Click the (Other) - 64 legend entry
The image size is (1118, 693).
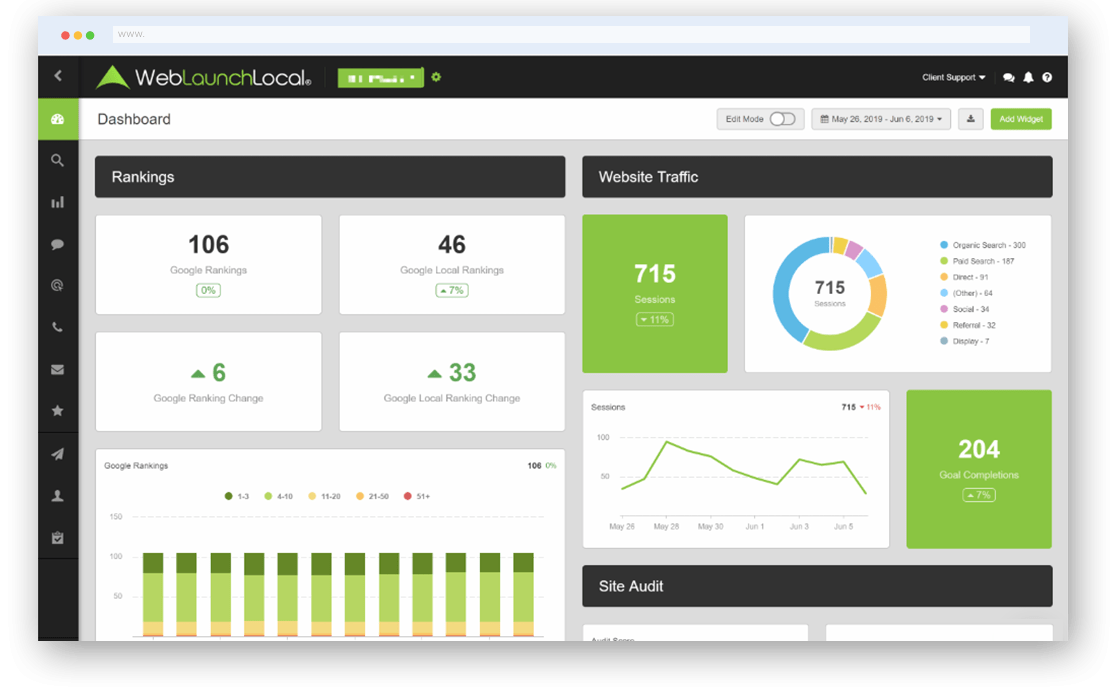[x=966, y=293]
